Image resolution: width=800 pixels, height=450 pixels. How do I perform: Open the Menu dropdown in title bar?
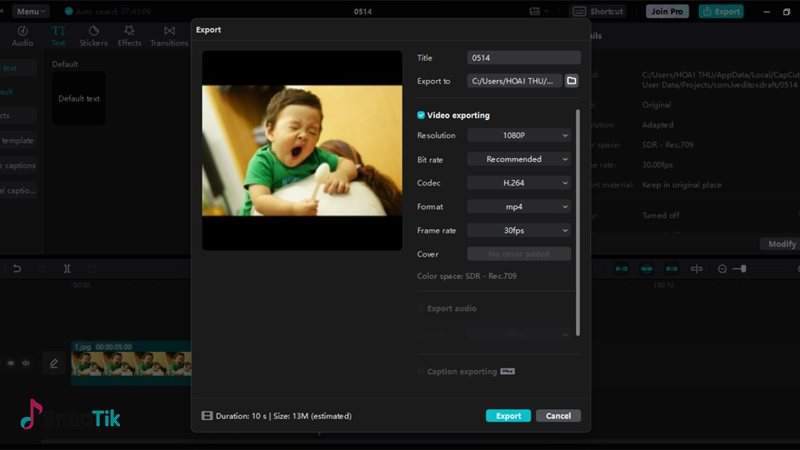(x=30, y=11)
